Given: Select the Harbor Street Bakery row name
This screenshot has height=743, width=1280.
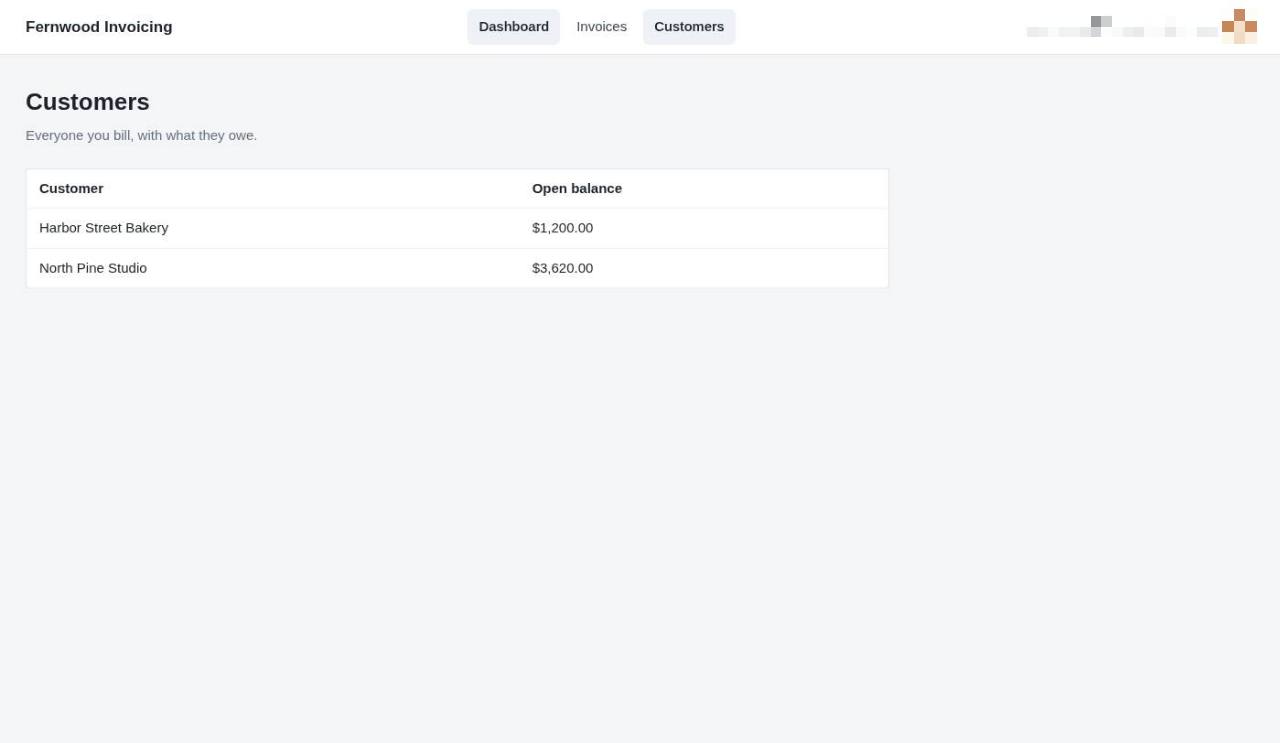Looking at the screenshot, I should tap(104, 228).
